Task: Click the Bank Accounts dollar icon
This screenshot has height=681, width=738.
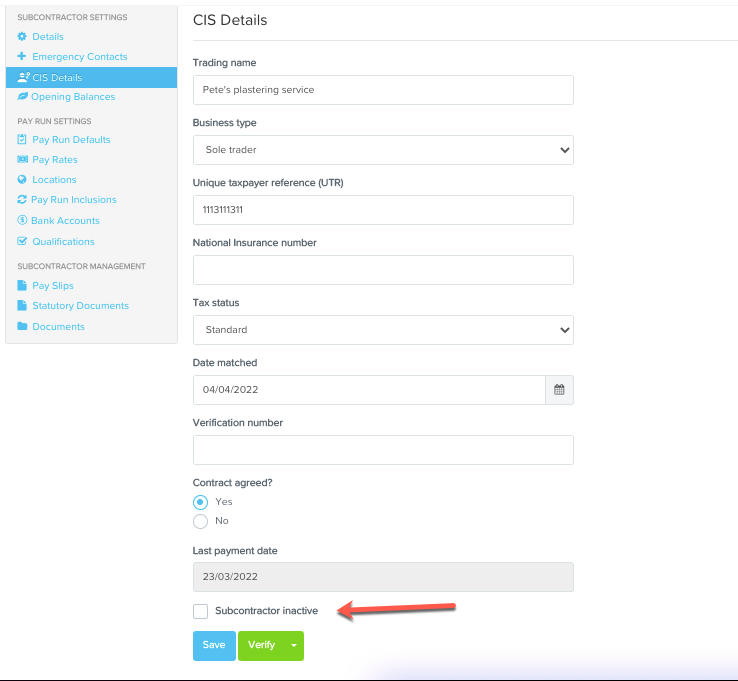Action: click(x=22, y=221)
